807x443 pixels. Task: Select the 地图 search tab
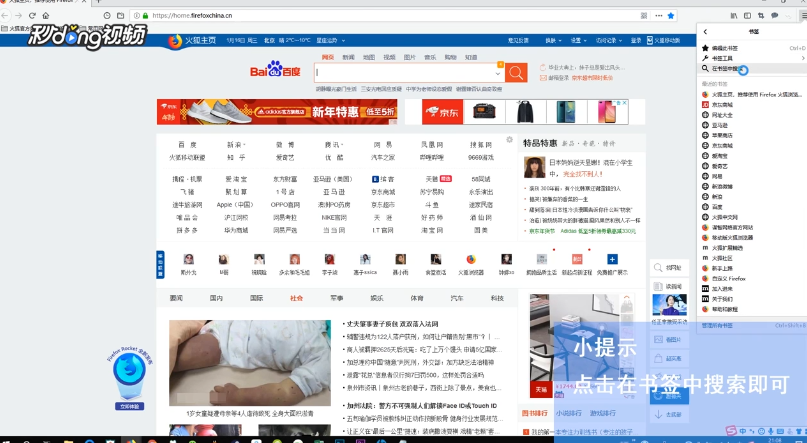point(369,57)
